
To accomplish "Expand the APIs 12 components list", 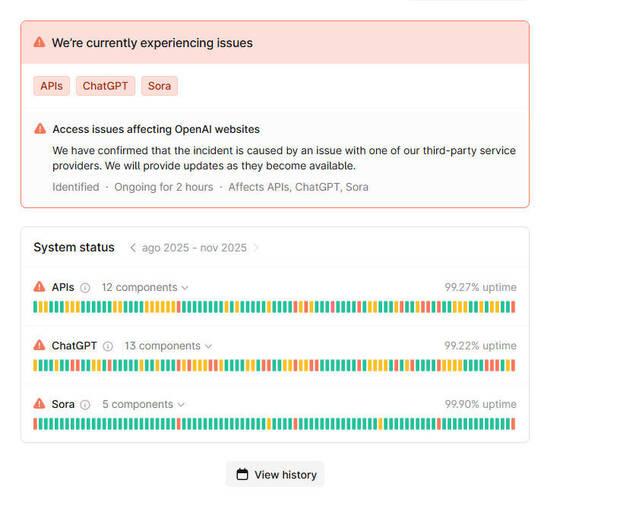I will point(145,288).
